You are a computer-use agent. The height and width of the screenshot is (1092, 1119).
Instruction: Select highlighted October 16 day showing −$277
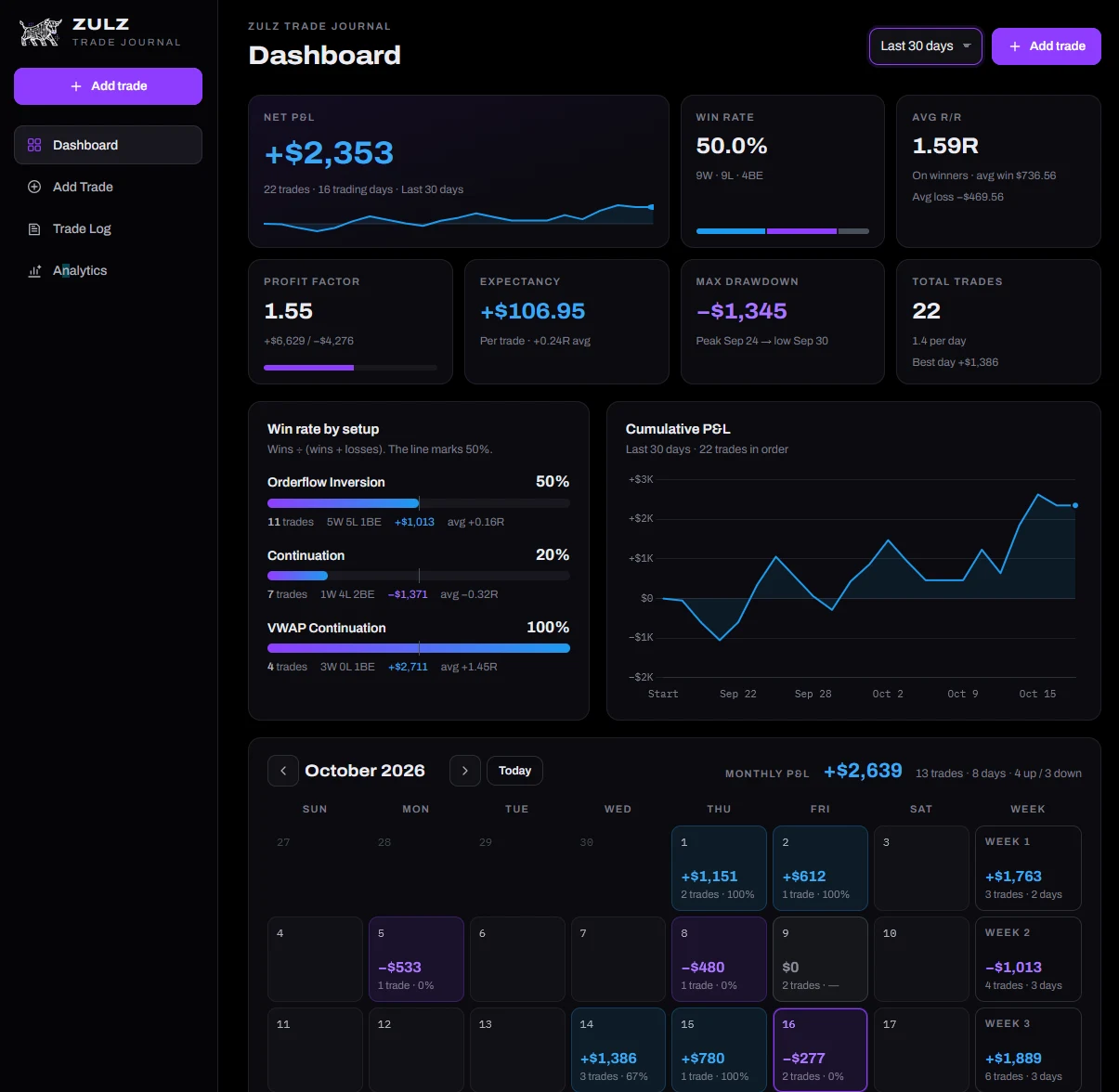tap(820, 1050)
